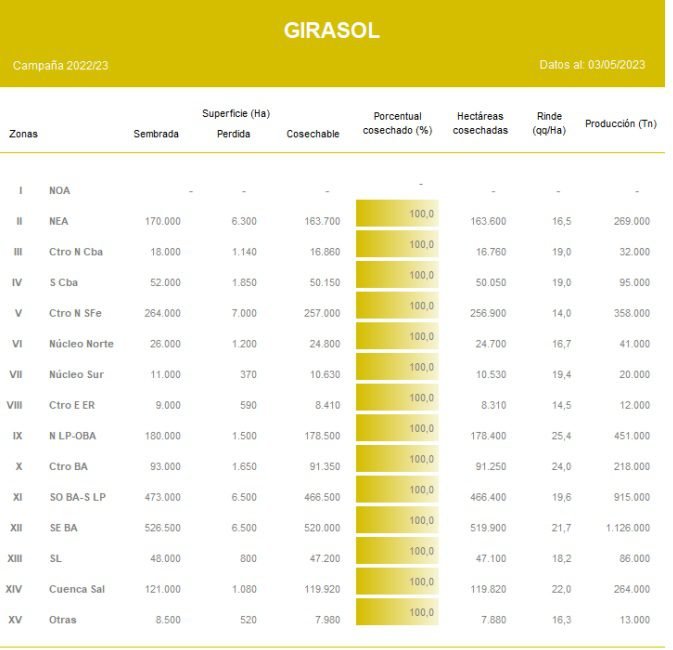Click the Ctro N SFe zone name
This screenshot has height=650, width=673.
coord(75,313)
